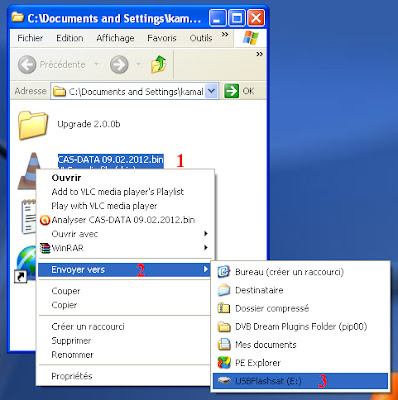This screenshot has width=398, height=400.
Task: Expand the WinRAR submenu arrow
Action: point(206,248)
